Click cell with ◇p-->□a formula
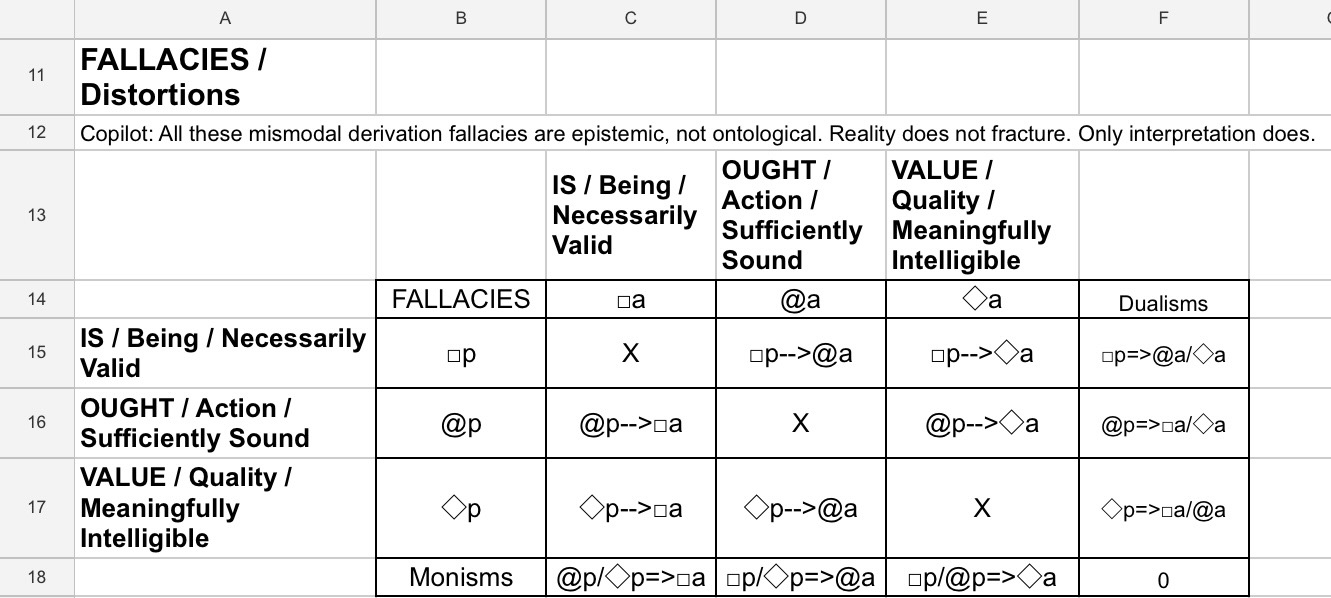The width and height of the screenshot is (1331, 598). point(631,508)
